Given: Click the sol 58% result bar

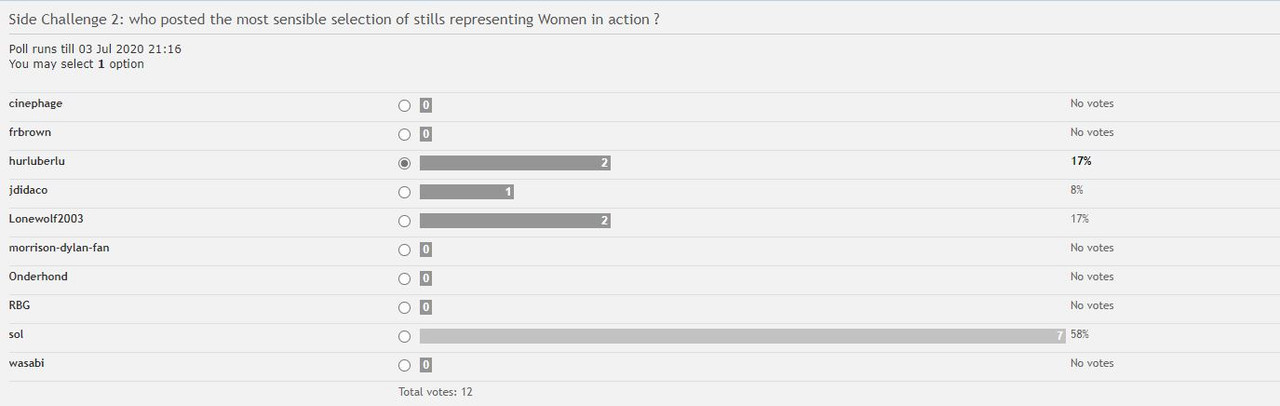Looking at the screenshot, I should 742,336.
